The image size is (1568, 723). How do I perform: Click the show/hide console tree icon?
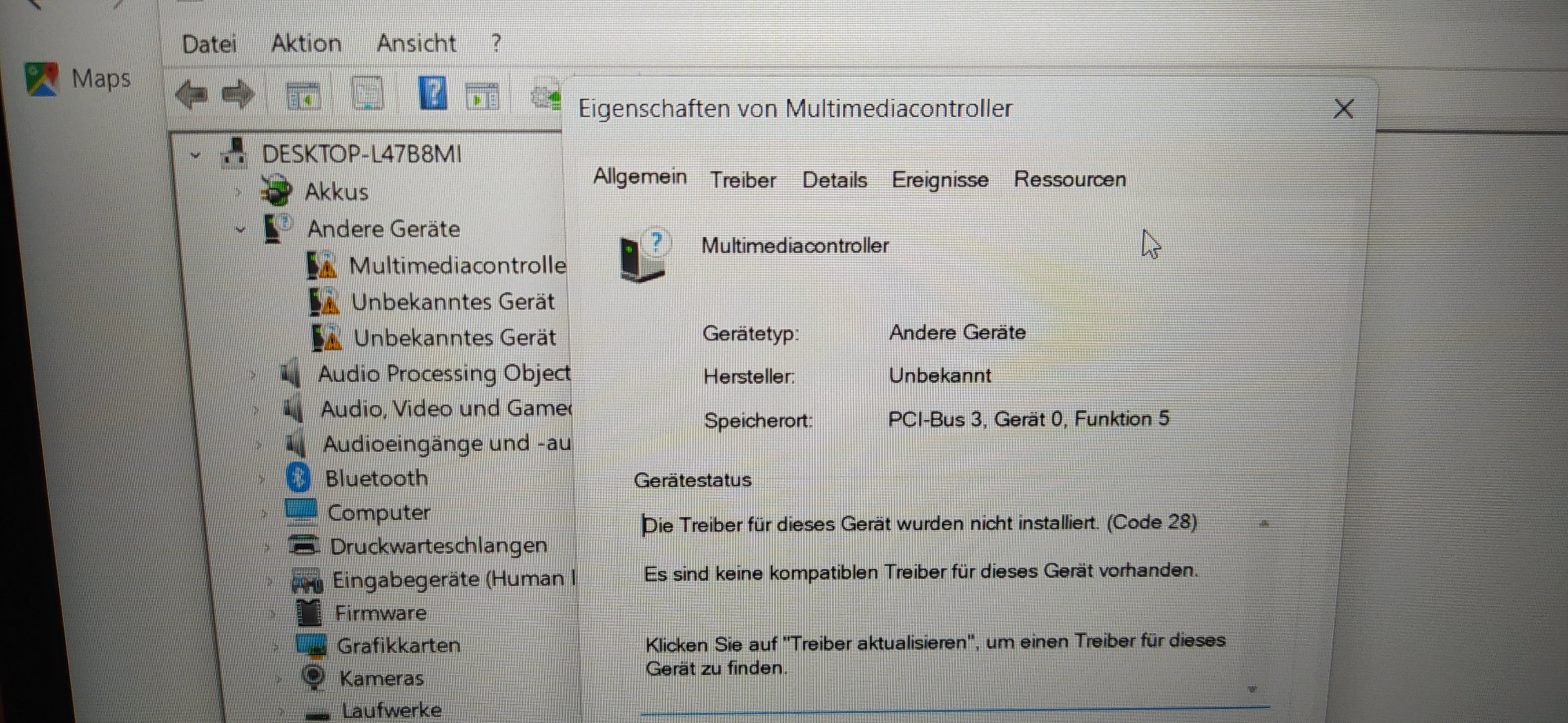(303, 96)
